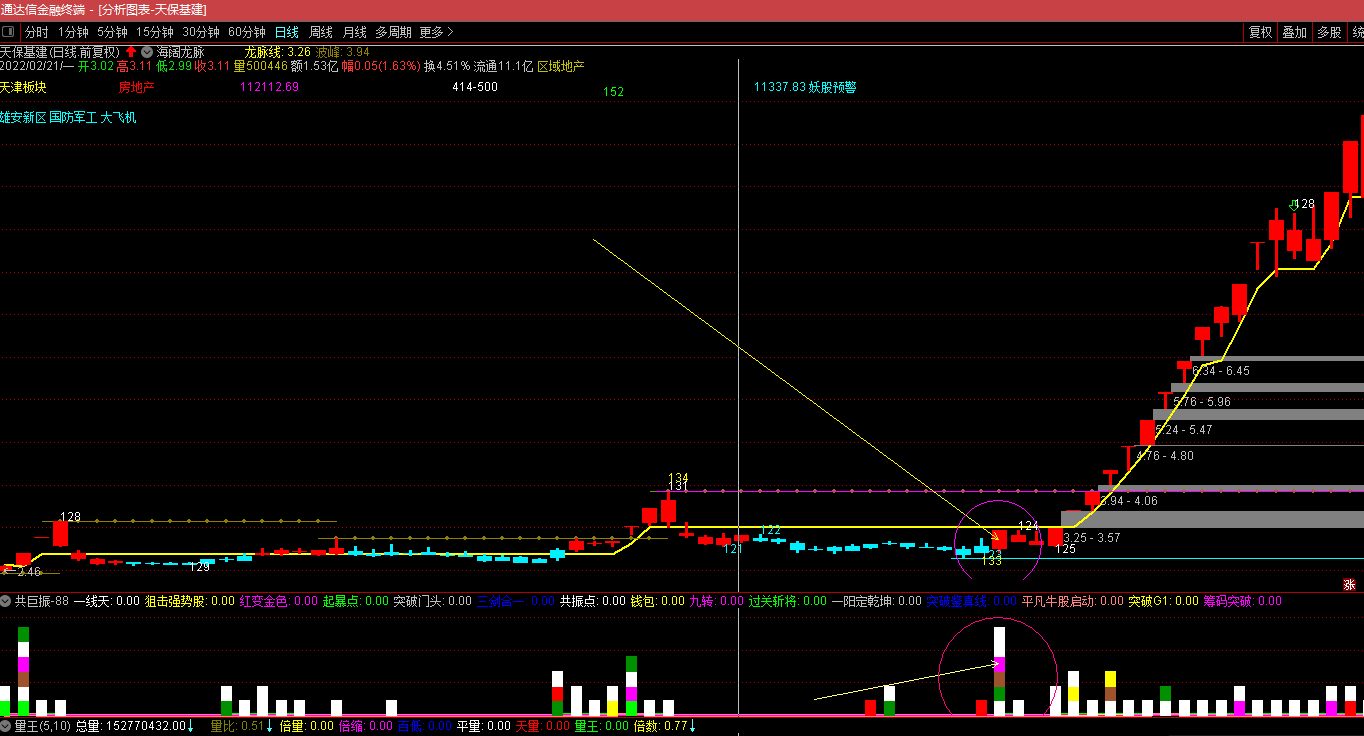
Task: Click the 叠加 overlay button
Action: [1295, 32]
